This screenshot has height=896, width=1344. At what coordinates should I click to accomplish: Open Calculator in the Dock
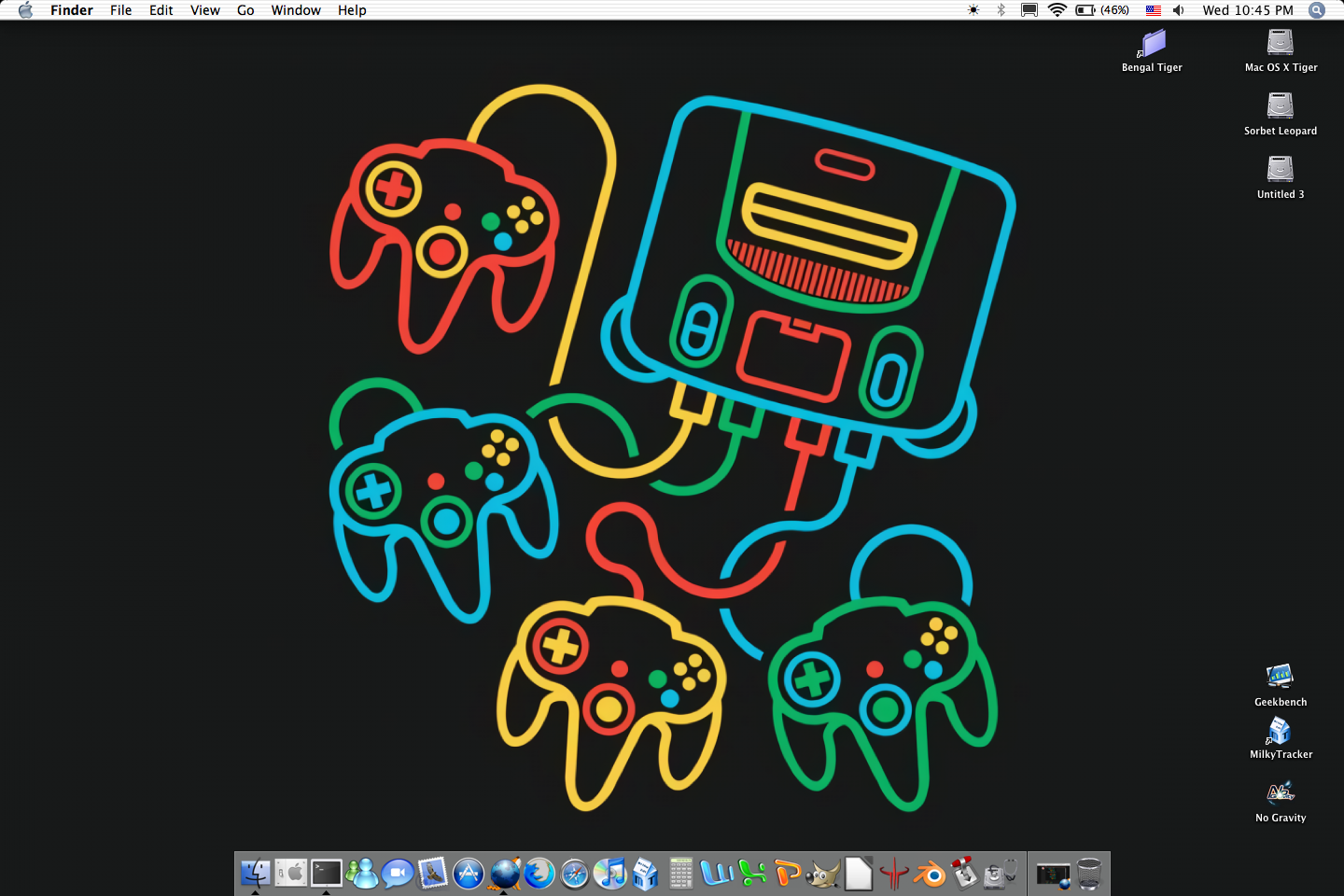click(x=681, y=874)
